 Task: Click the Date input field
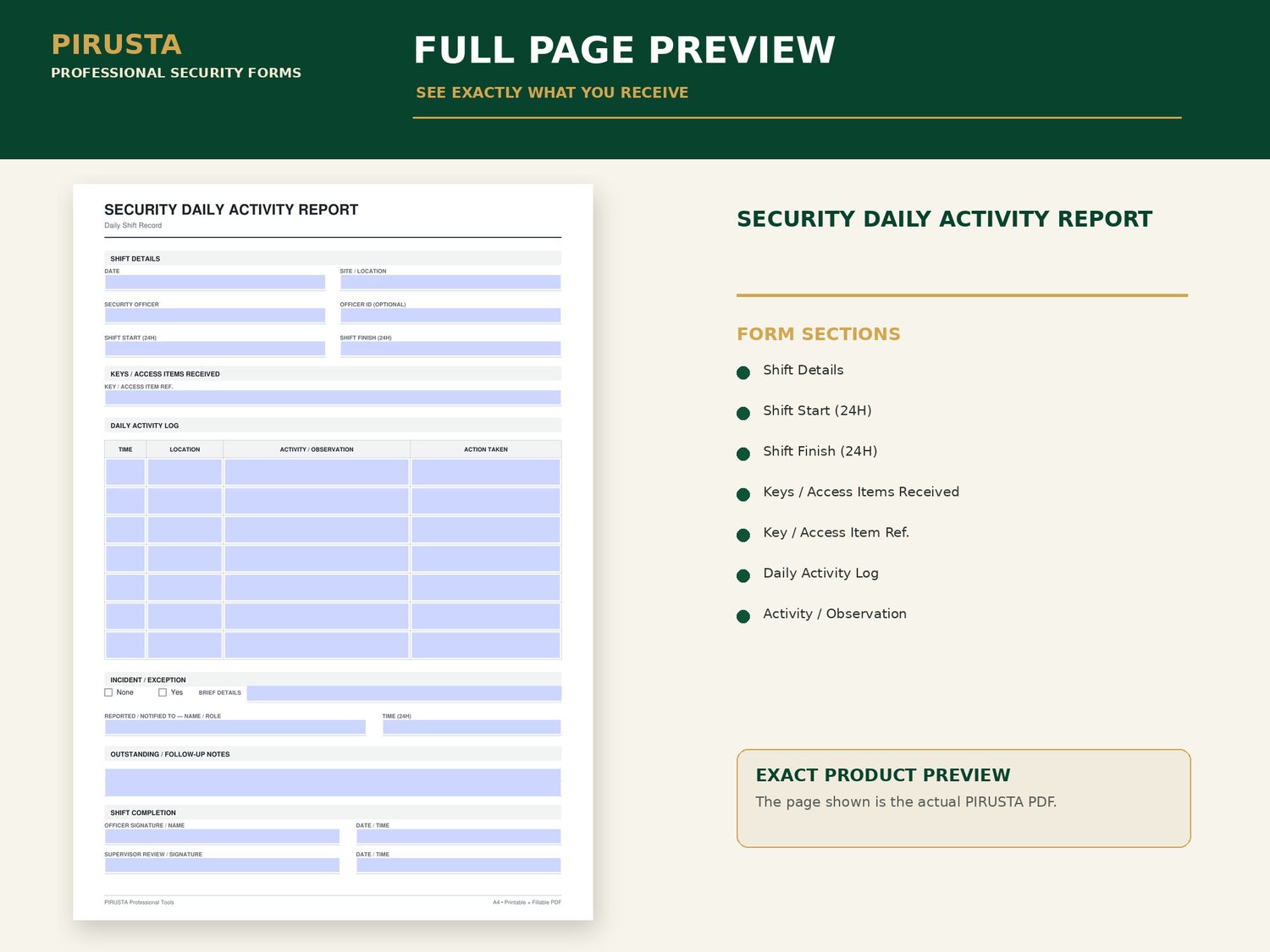(x=215, y=282)
